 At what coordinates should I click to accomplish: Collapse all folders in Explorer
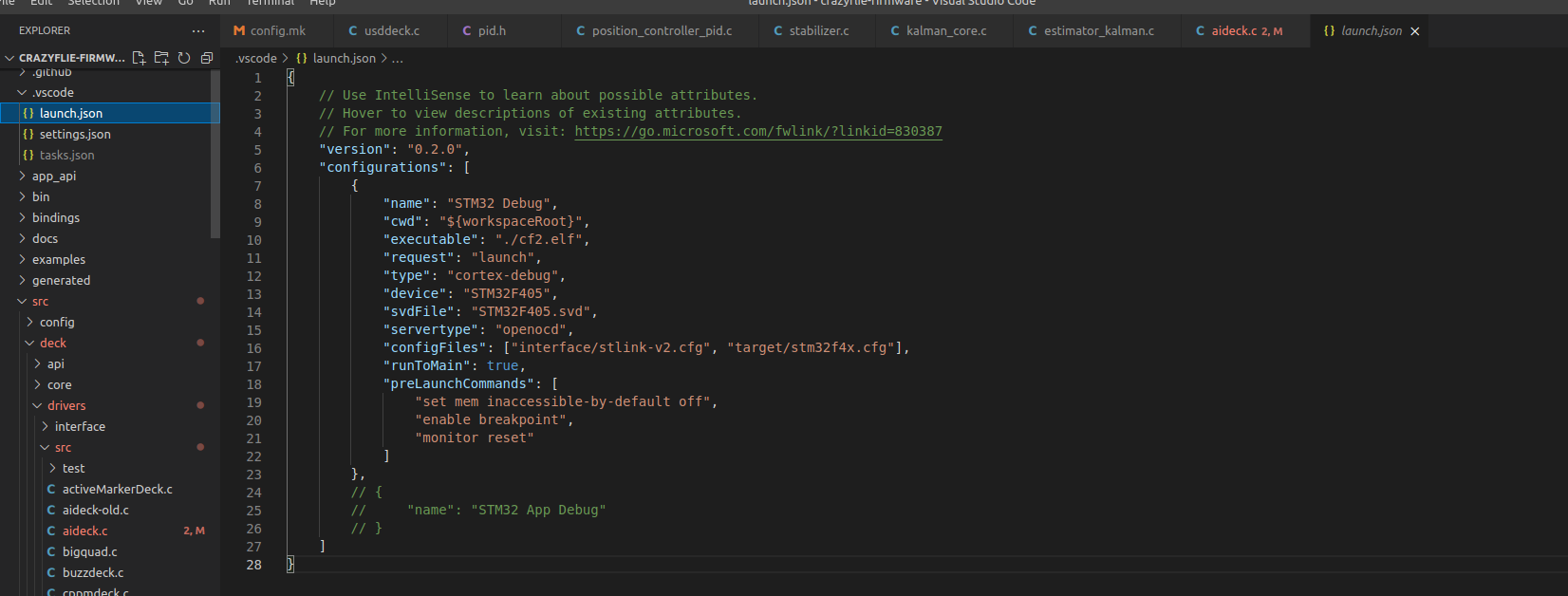[206, 58]
